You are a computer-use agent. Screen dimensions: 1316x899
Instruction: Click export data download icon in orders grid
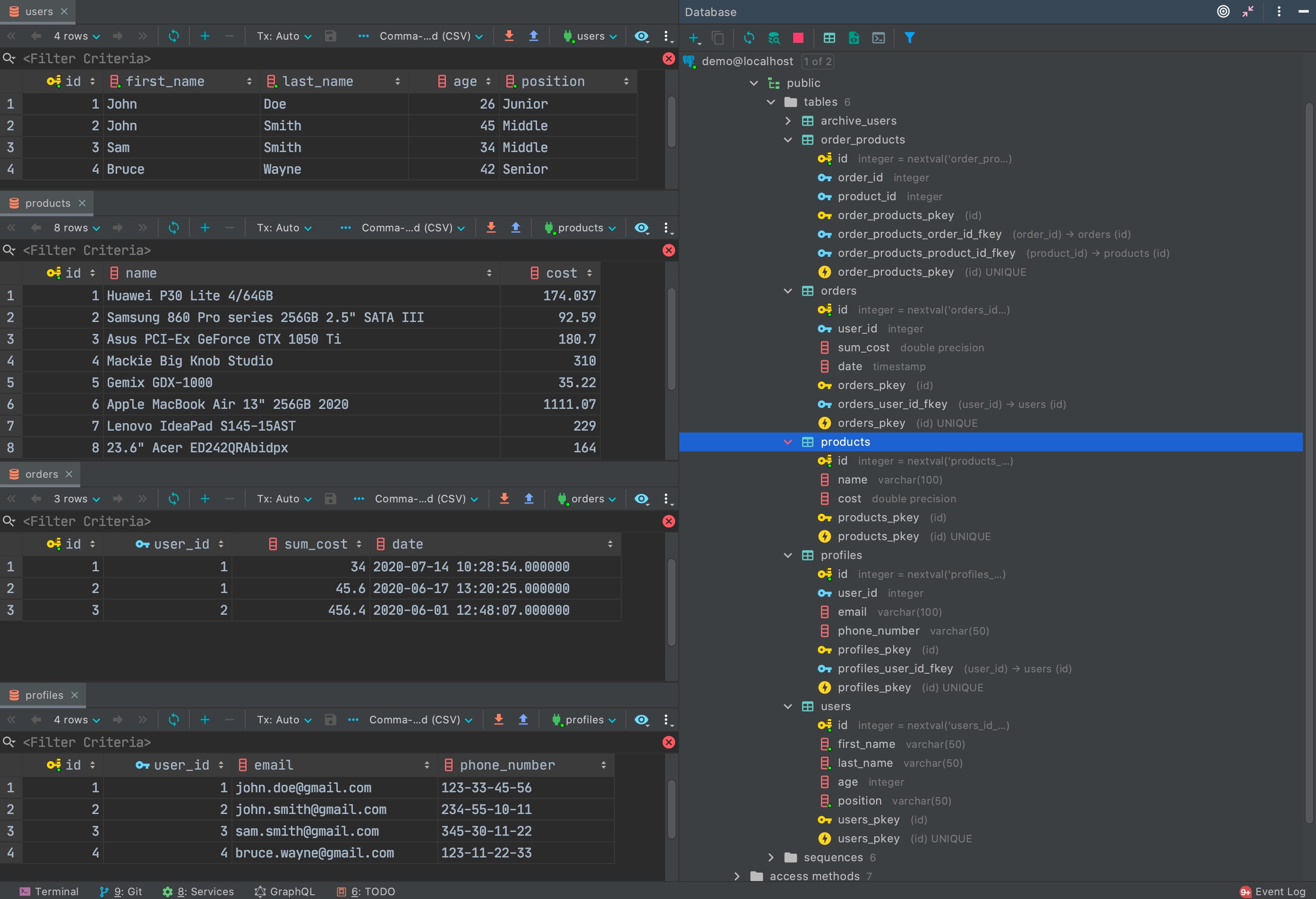504,499
